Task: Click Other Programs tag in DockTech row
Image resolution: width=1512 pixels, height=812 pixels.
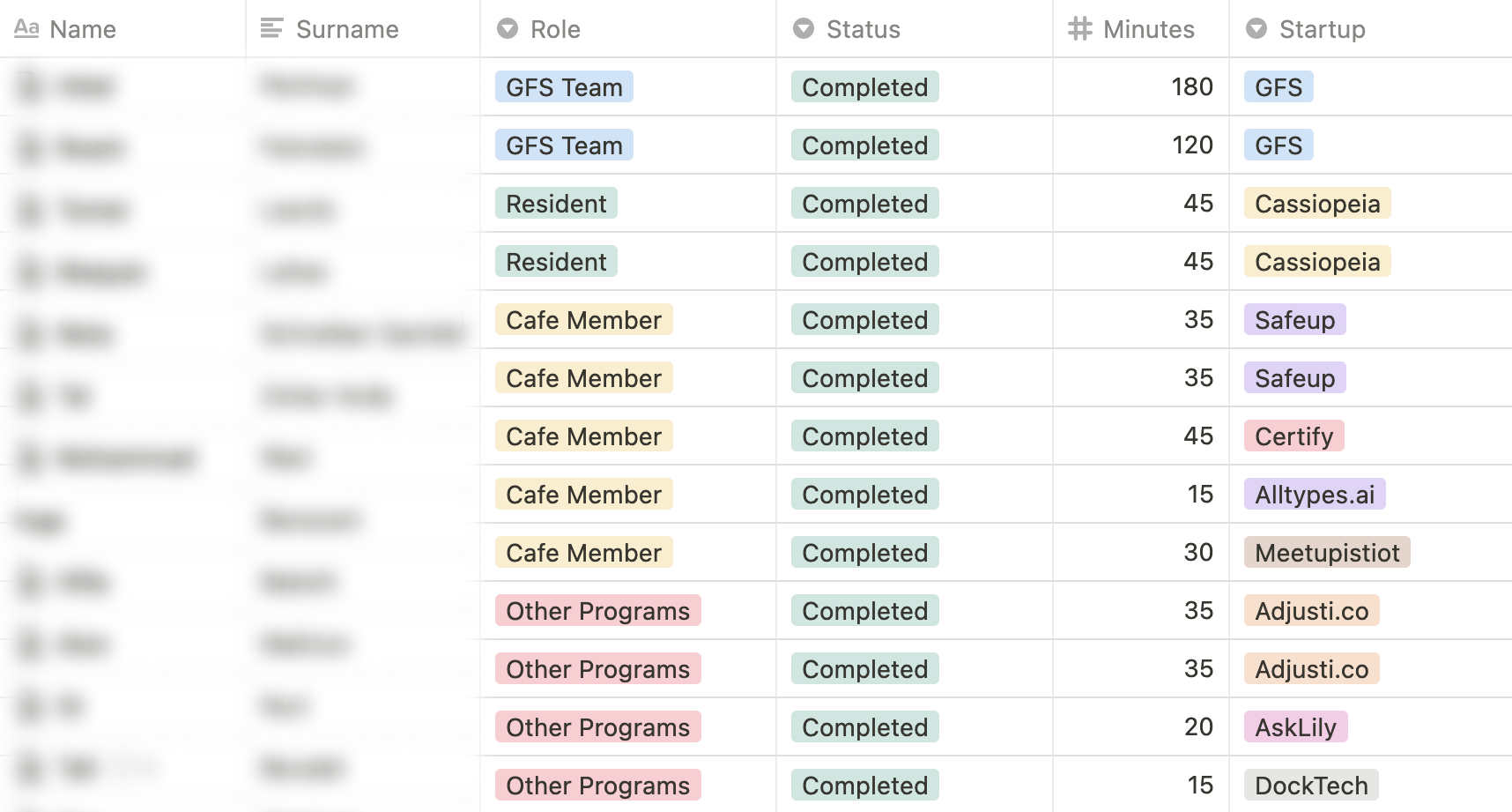Action: (598, 785)
